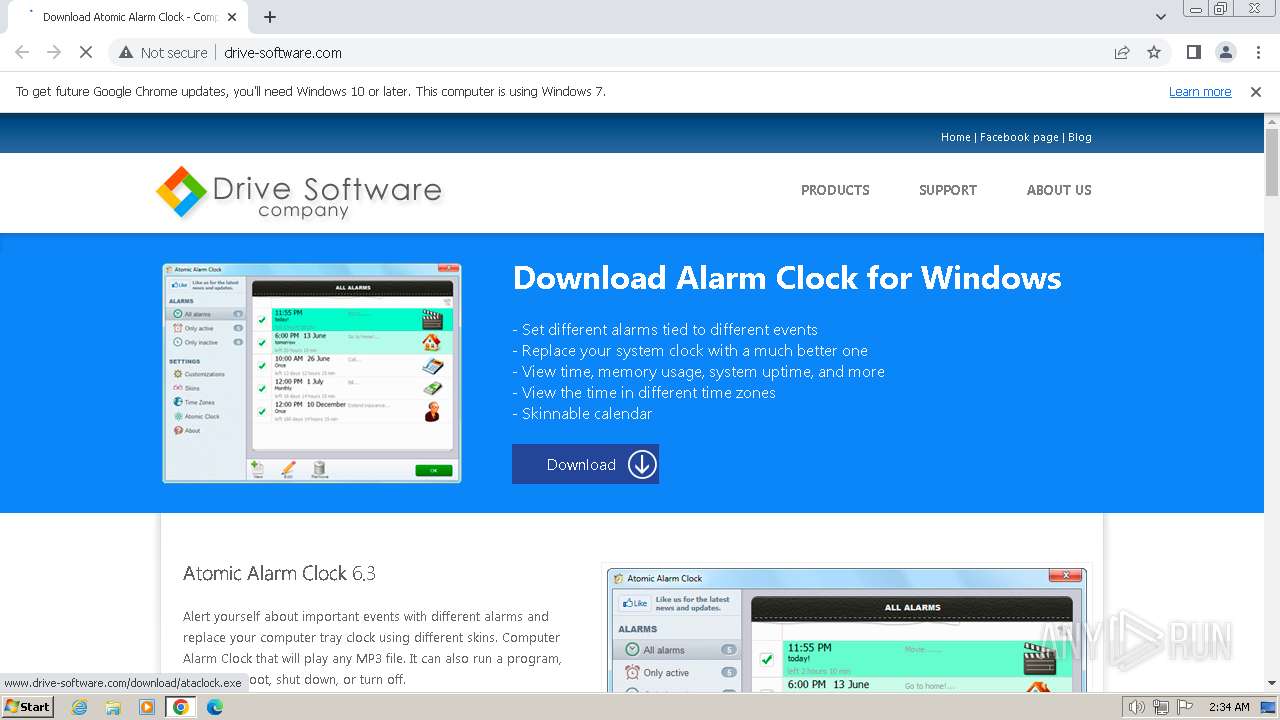Click the 2:34 AM clock in tray
The height and width of the screenshot is (720, 1280).
coord(1228,707)
